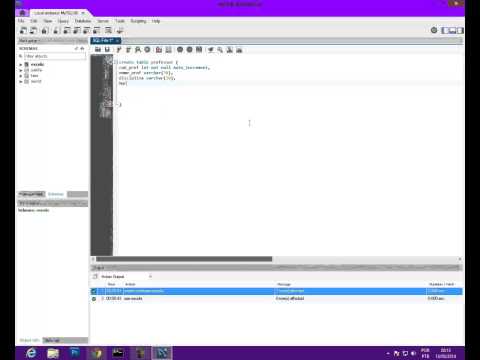Toggle word wrap in editor
480x360 pixels.
[239, 50]
